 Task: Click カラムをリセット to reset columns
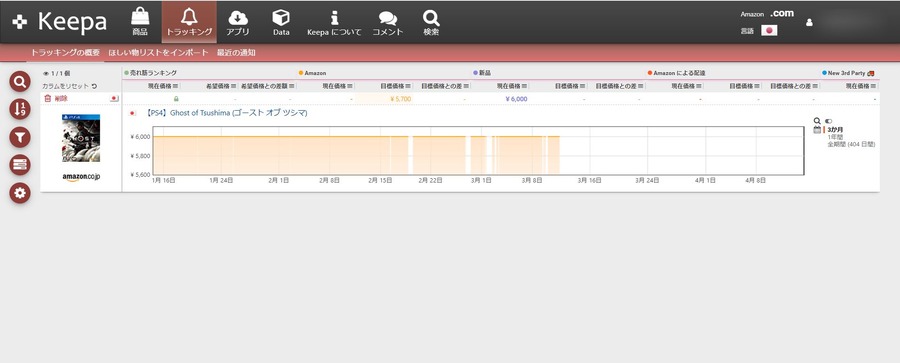(x=69, y=86)
